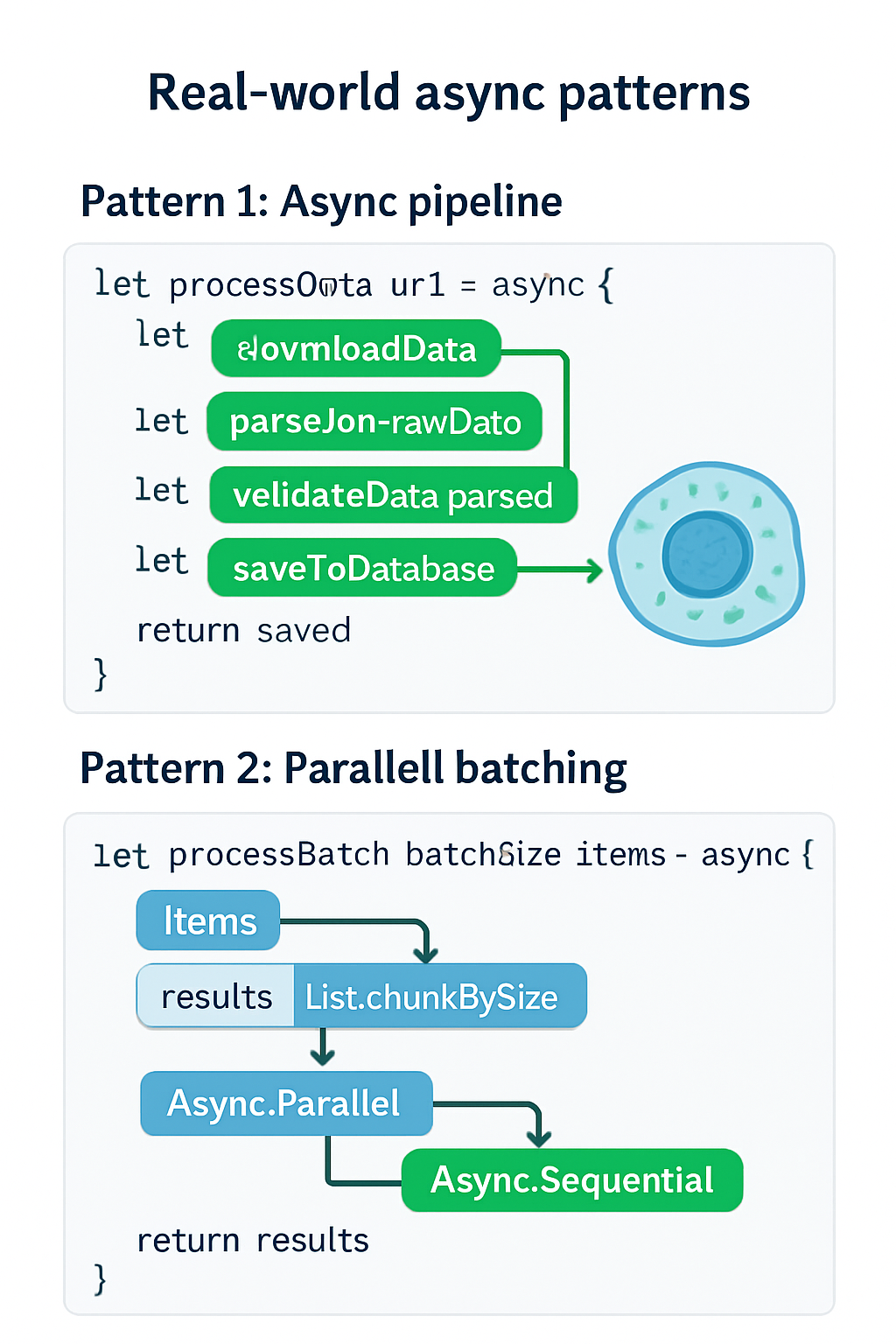The height and width of the screenshot is (1344, 896).
Task: Click the arrowhead pointing down to Async.Sequential
Action: pyautogui.click(x=539, y=1136)
